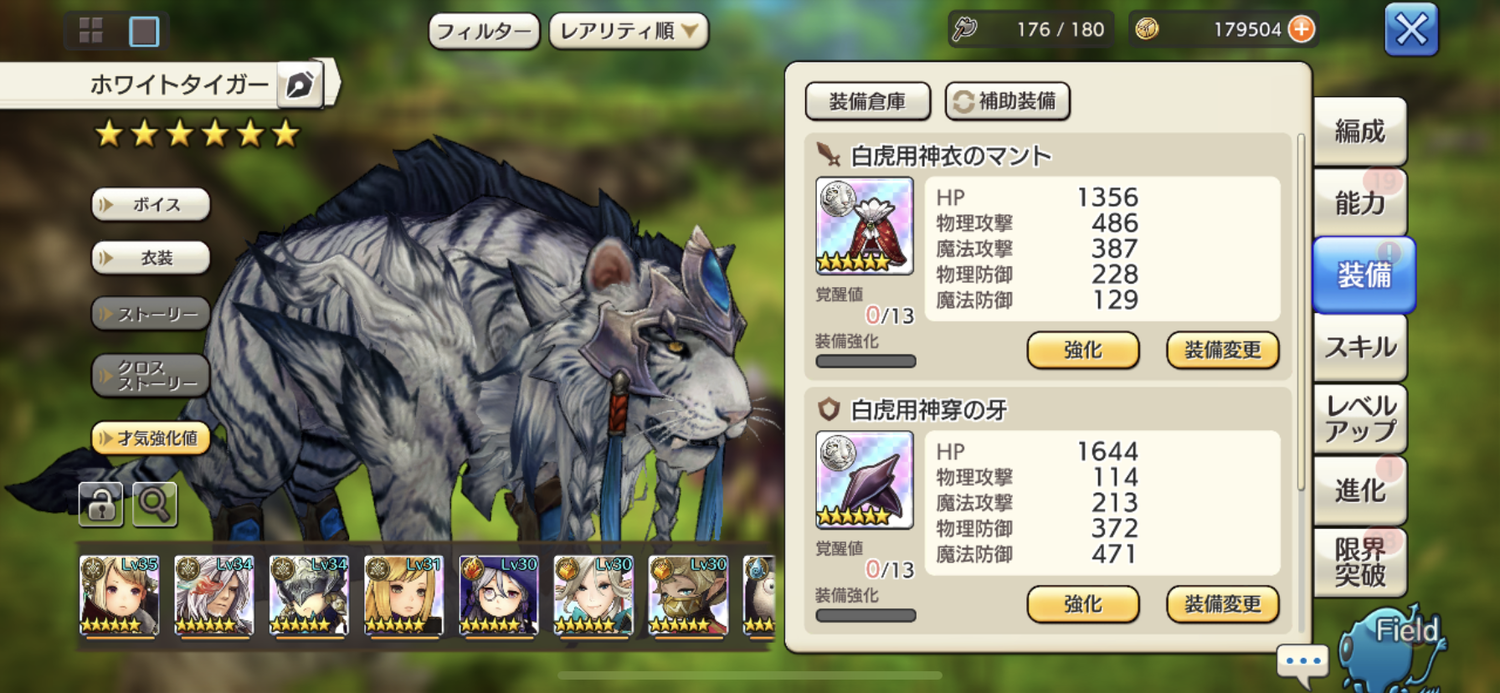
Task: Open the フィルター options
Action: click(x=484, y=31)
